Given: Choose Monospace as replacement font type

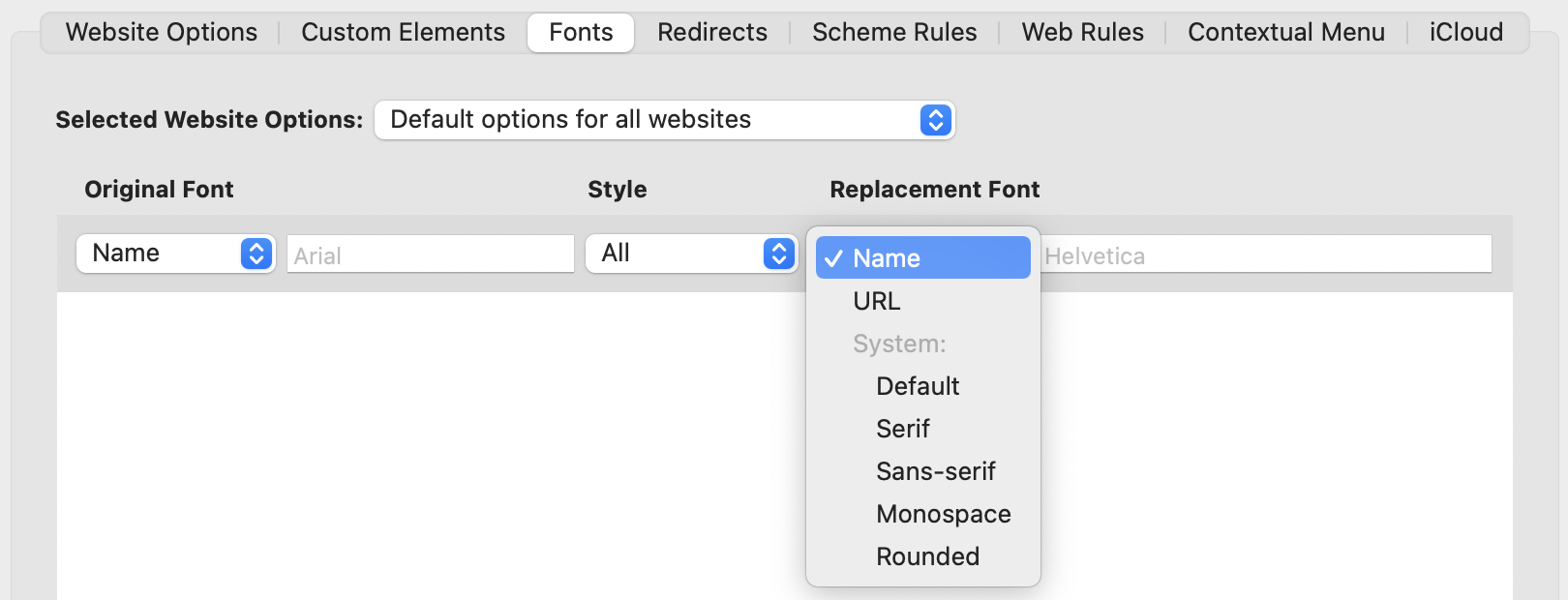Looking at the screenshot, I should coord(943,514).
